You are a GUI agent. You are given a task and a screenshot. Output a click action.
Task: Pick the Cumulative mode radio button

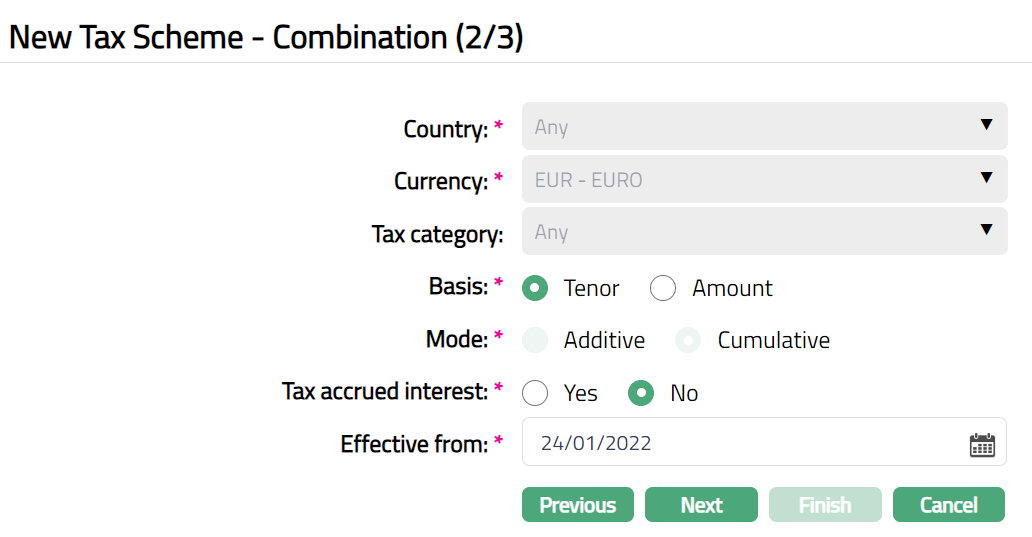(x=688, y=341)
